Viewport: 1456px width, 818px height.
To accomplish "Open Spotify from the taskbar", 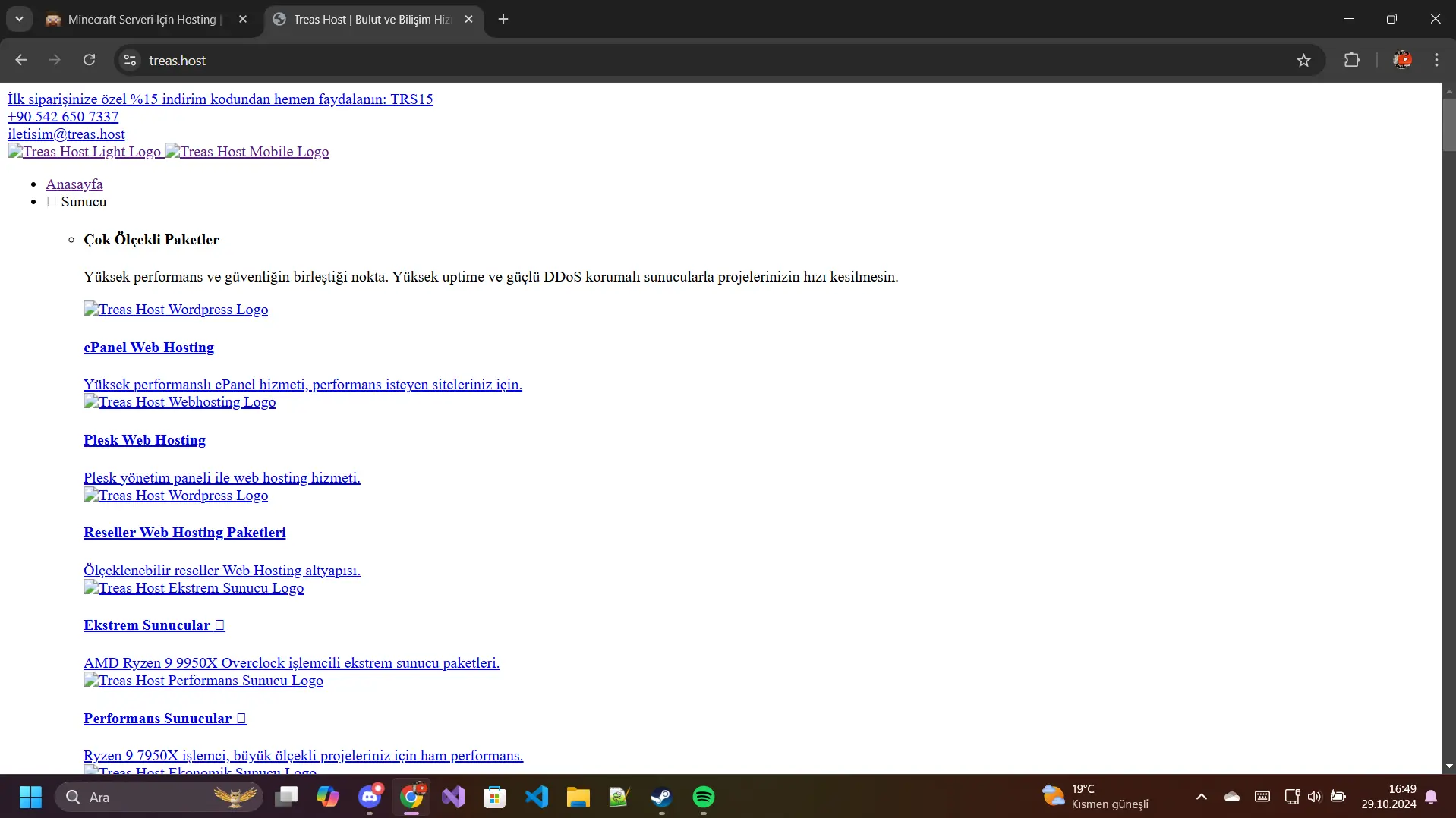I will point(704,797).
